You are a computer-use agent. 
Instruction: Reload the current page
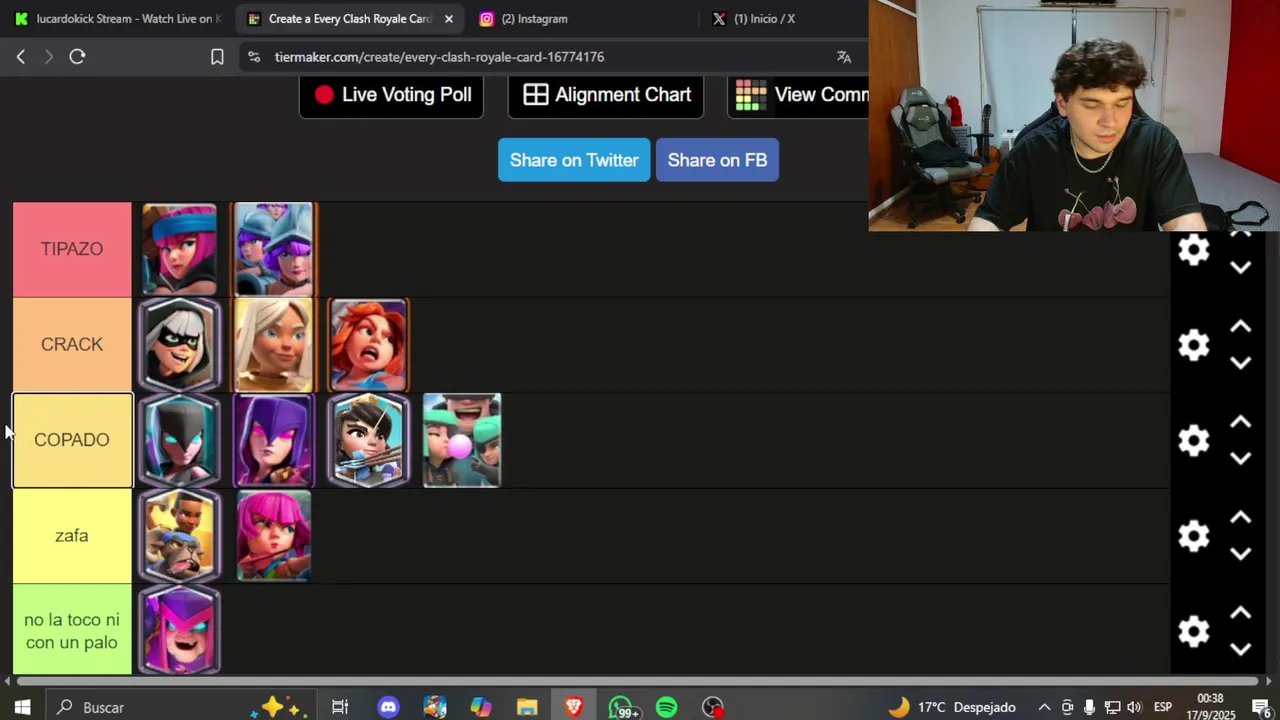pyautogui.click(x=77, y=57)
